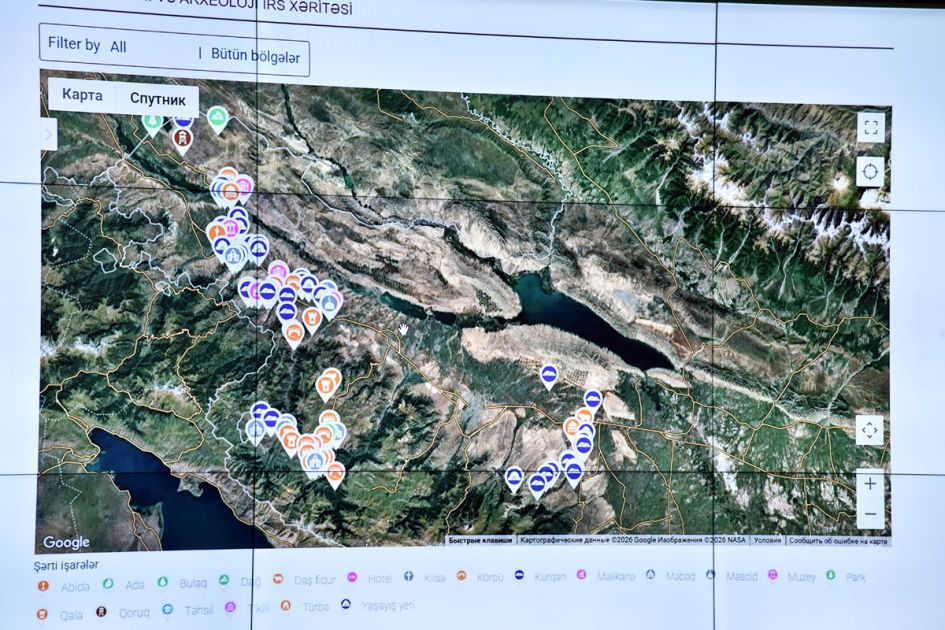Image resolution: width=945 pixels, height=630 pixels.
Task: Open the Google logo link on map
Action: (66, 543)
